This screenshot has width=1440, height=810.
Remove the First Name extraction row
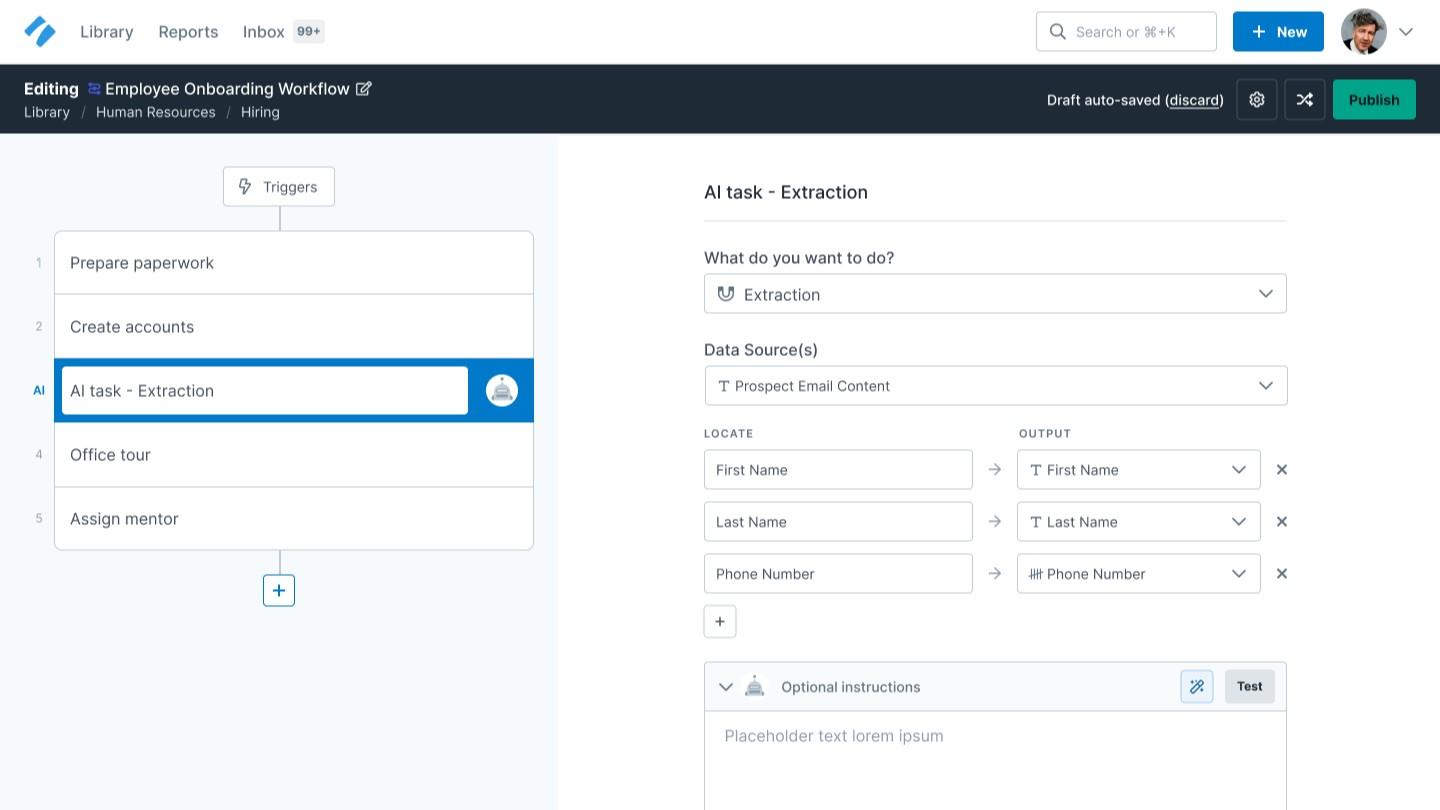click(1282, 470)
